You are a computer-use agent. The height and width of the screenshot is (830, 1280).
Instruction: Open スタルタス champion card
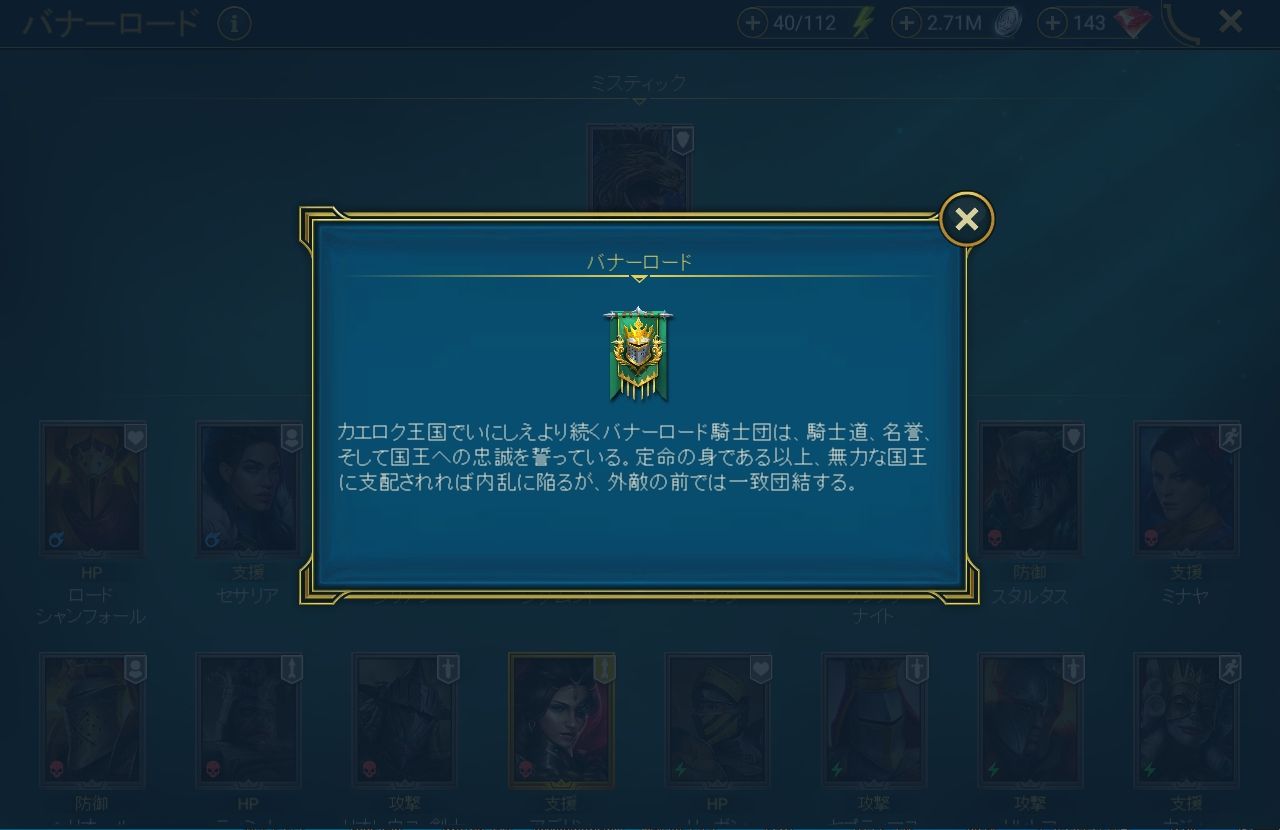1031,488
